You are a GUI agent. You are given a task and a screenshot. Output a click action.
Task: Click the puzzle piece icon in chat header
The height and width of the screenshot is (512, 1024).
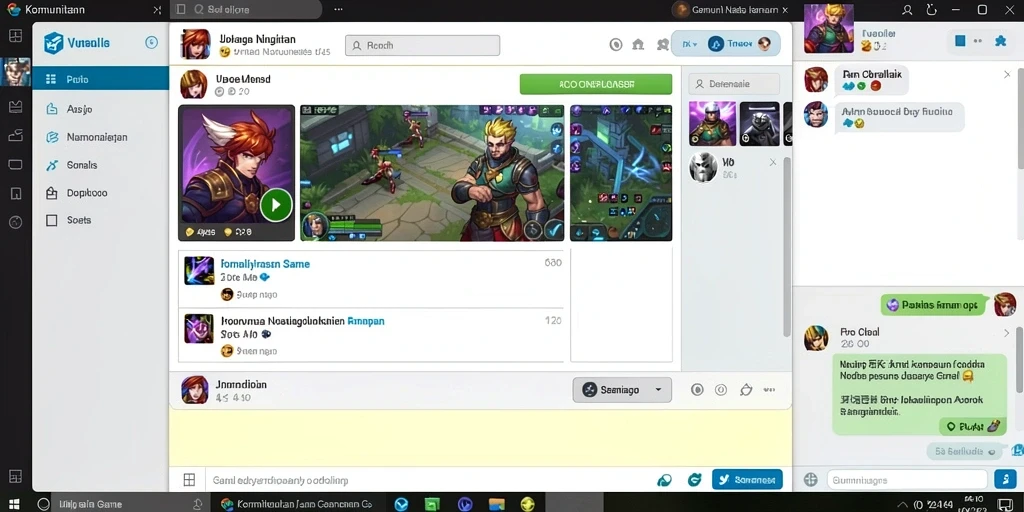tap(1000, 40)
